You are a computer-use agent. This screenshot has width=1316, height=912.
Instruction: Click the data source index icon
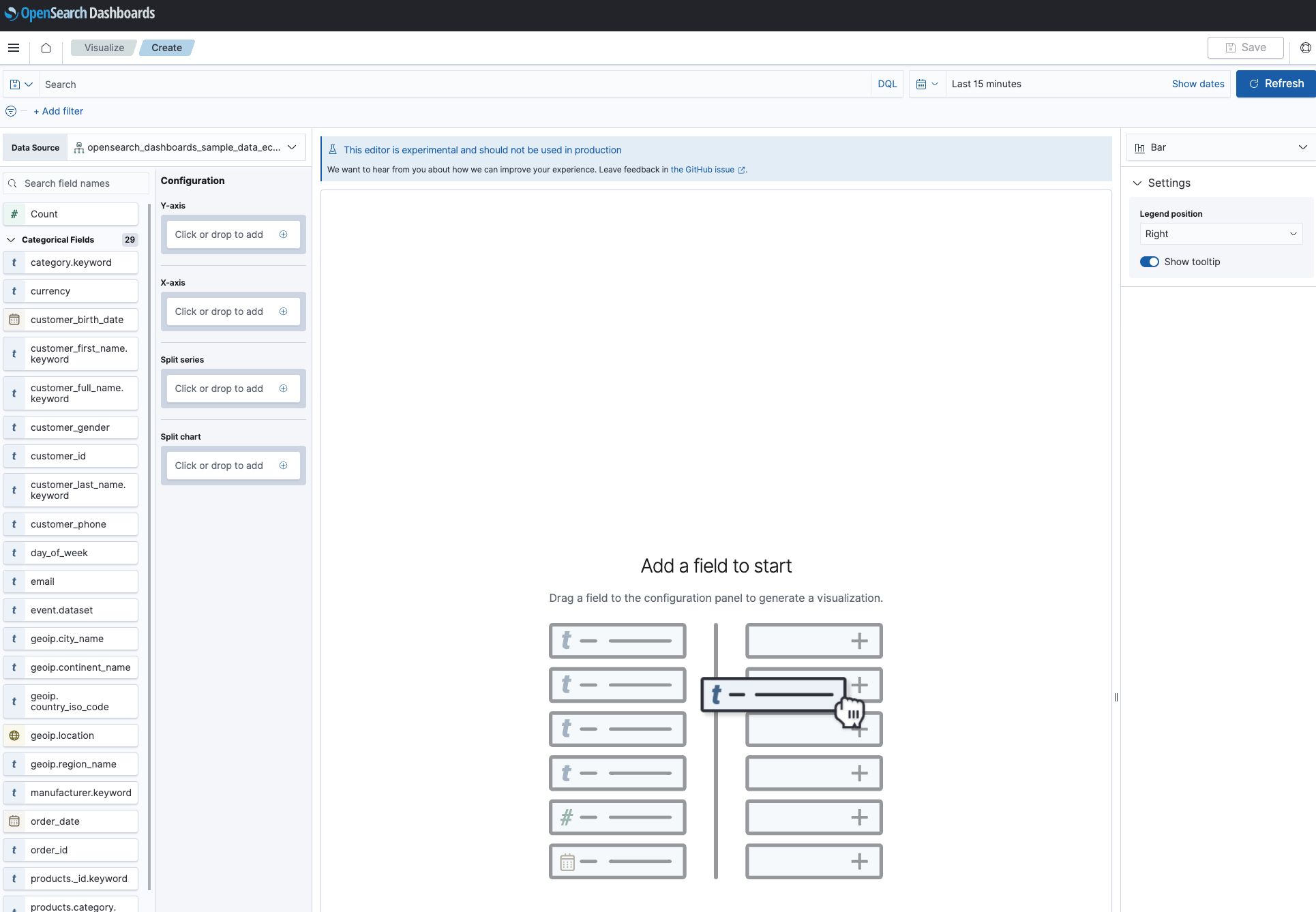[x=79, y=148]
